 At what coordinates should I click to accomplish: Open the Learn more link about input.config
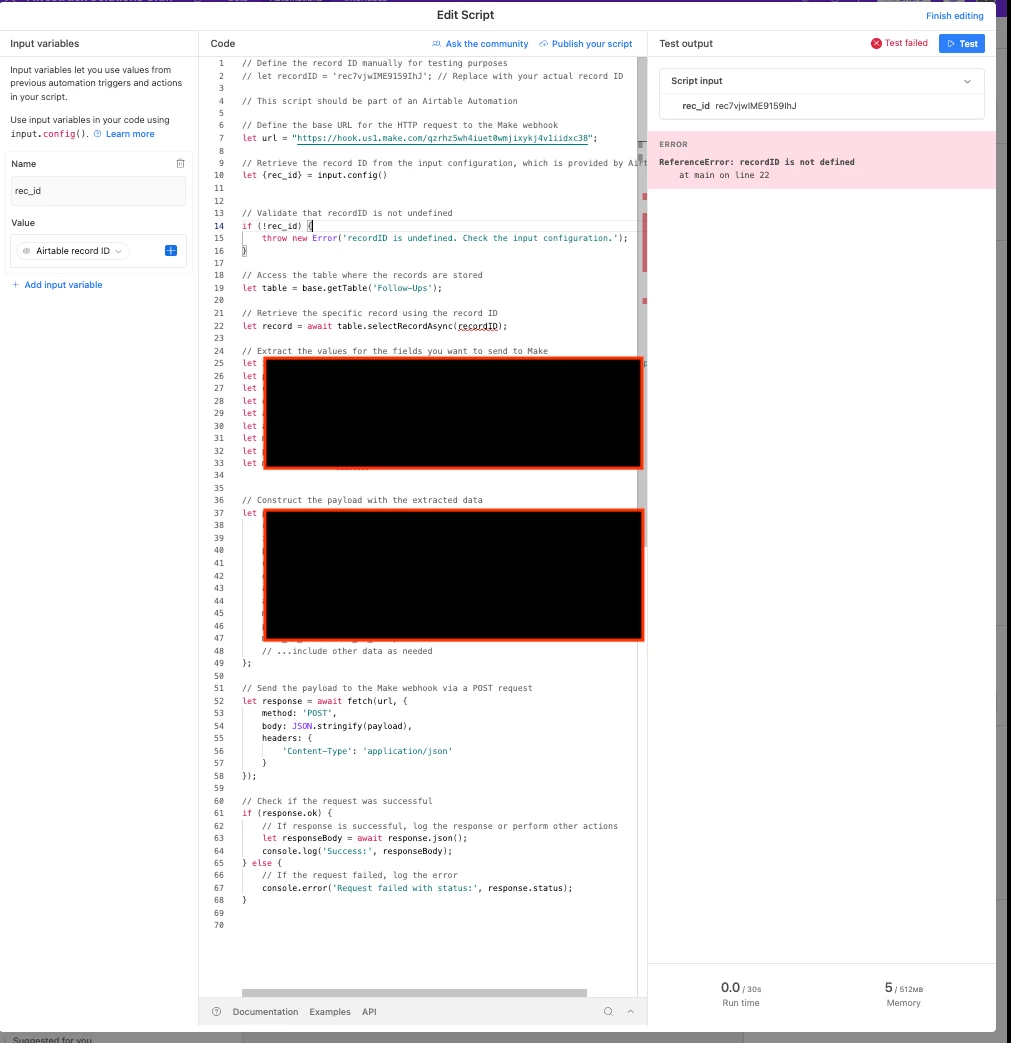pyautogui.click(x=130, y=134)
